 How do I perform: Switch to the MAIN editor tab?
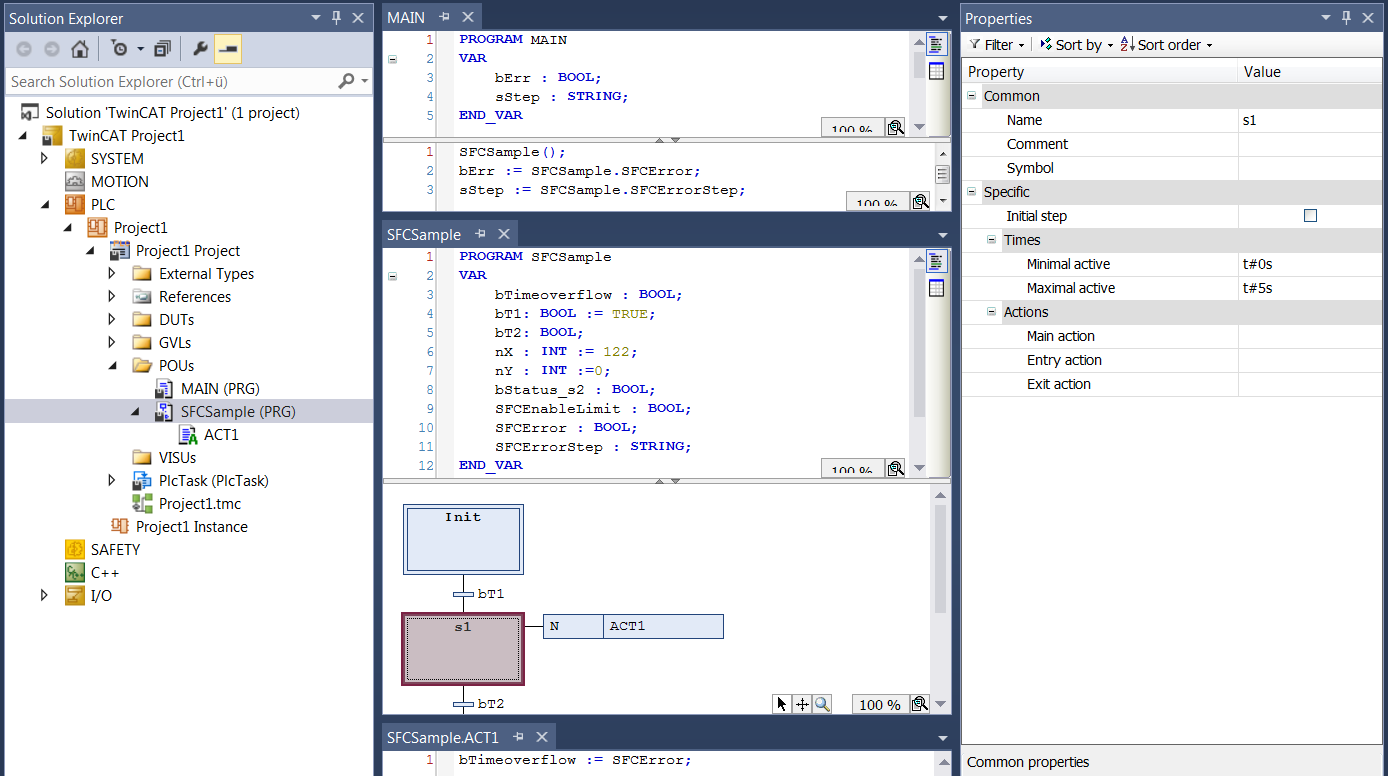(x=407, y=17)
